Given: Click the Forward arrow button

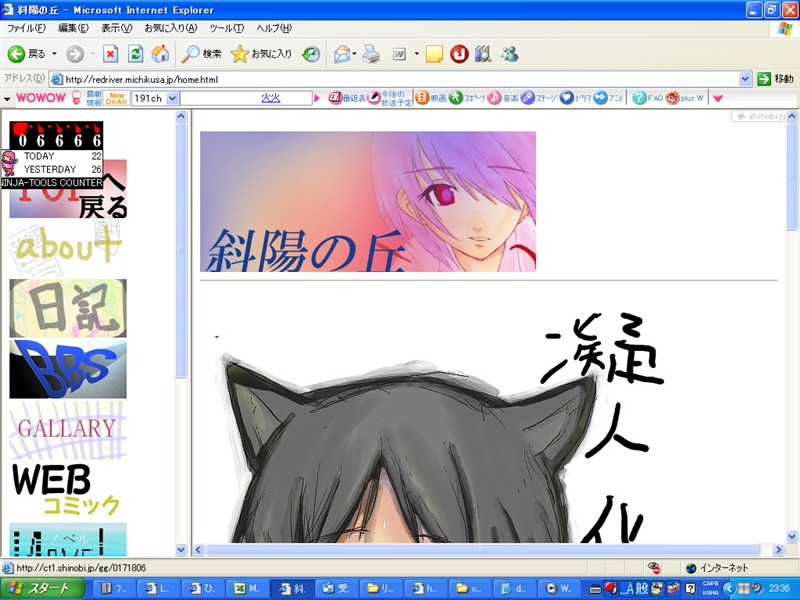Looking at the screenshot, I should (75, 54).
